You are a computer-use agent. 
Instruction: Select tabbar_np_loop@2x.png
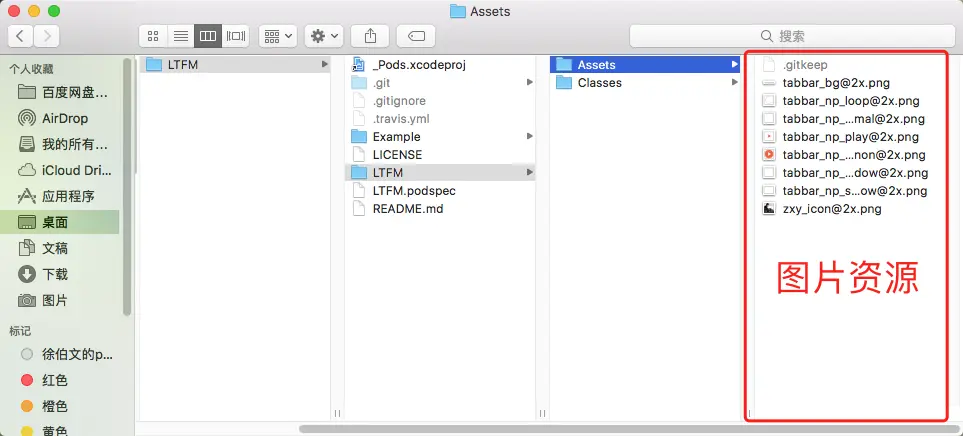click(x=851, y=101)
